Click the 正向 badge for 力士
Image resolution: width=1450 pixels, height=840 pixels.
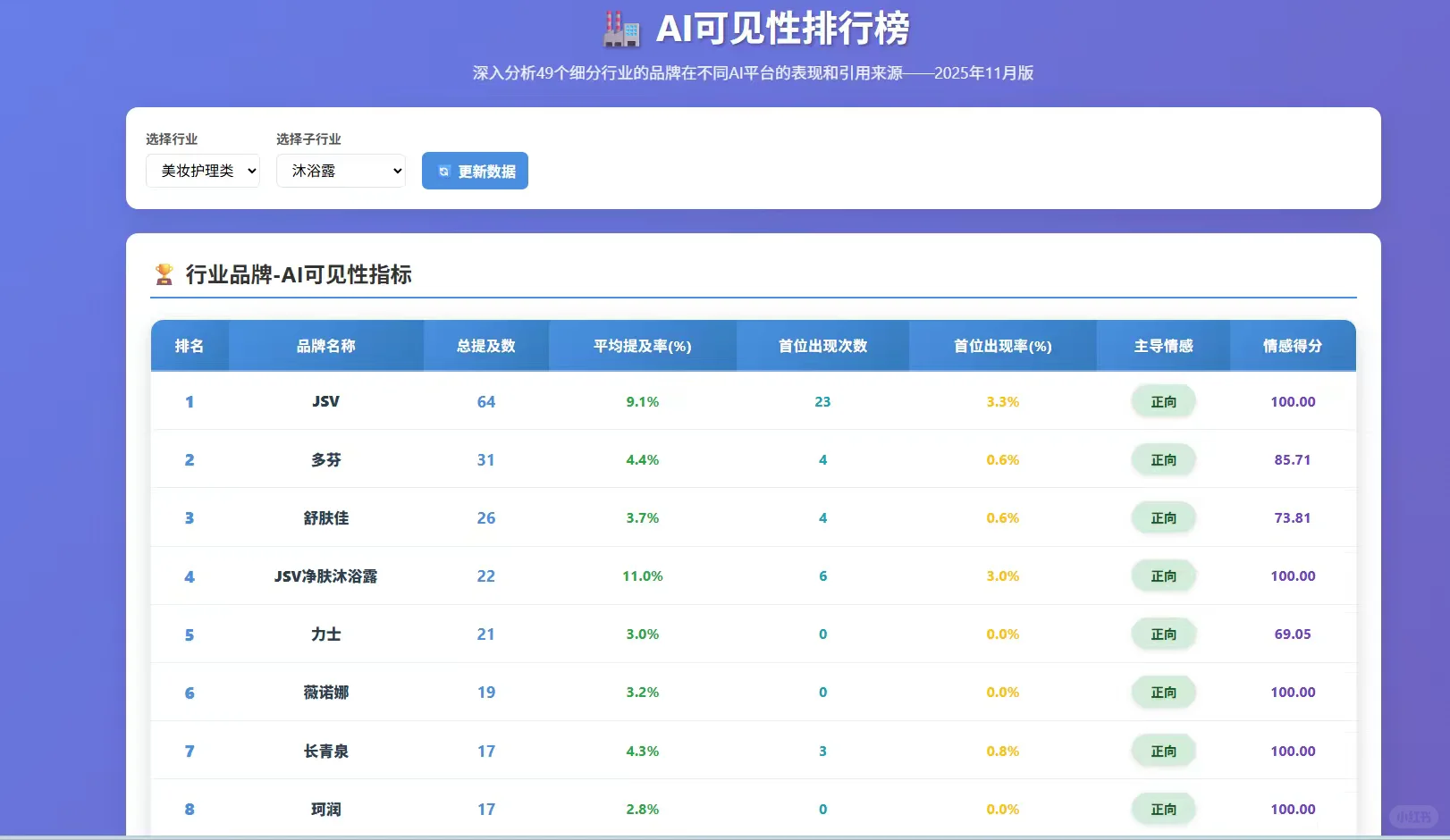(1163, 634)
